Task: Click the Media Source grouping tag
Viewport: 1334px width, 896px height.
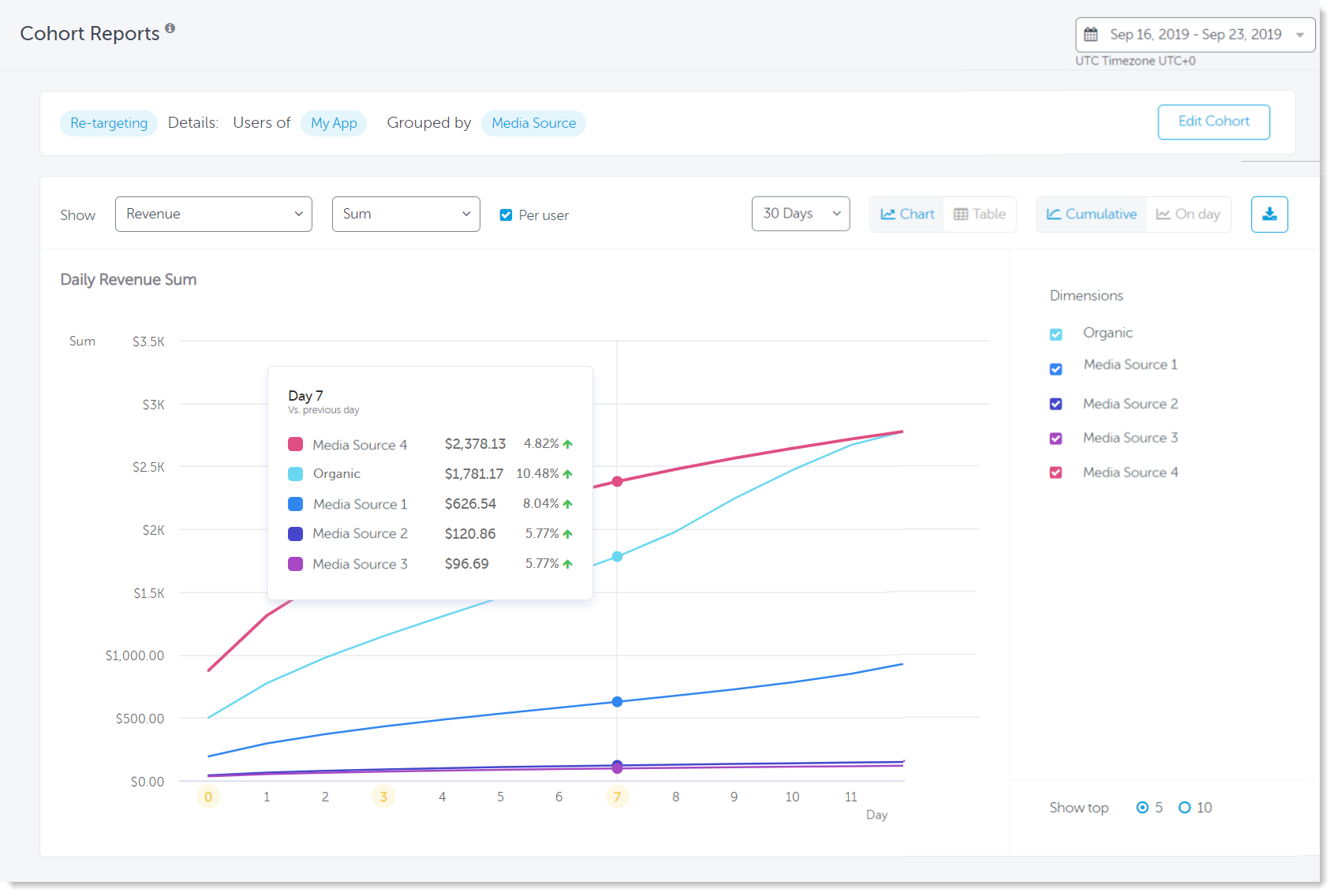Action: 534,123
